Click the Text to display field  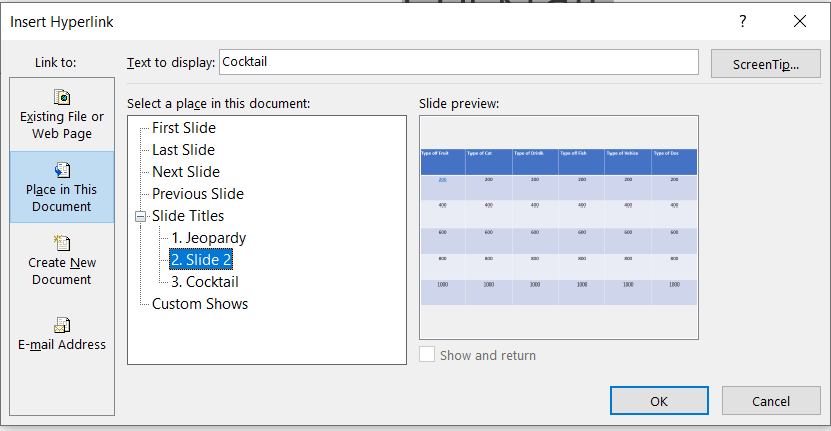tap(458, 62)
